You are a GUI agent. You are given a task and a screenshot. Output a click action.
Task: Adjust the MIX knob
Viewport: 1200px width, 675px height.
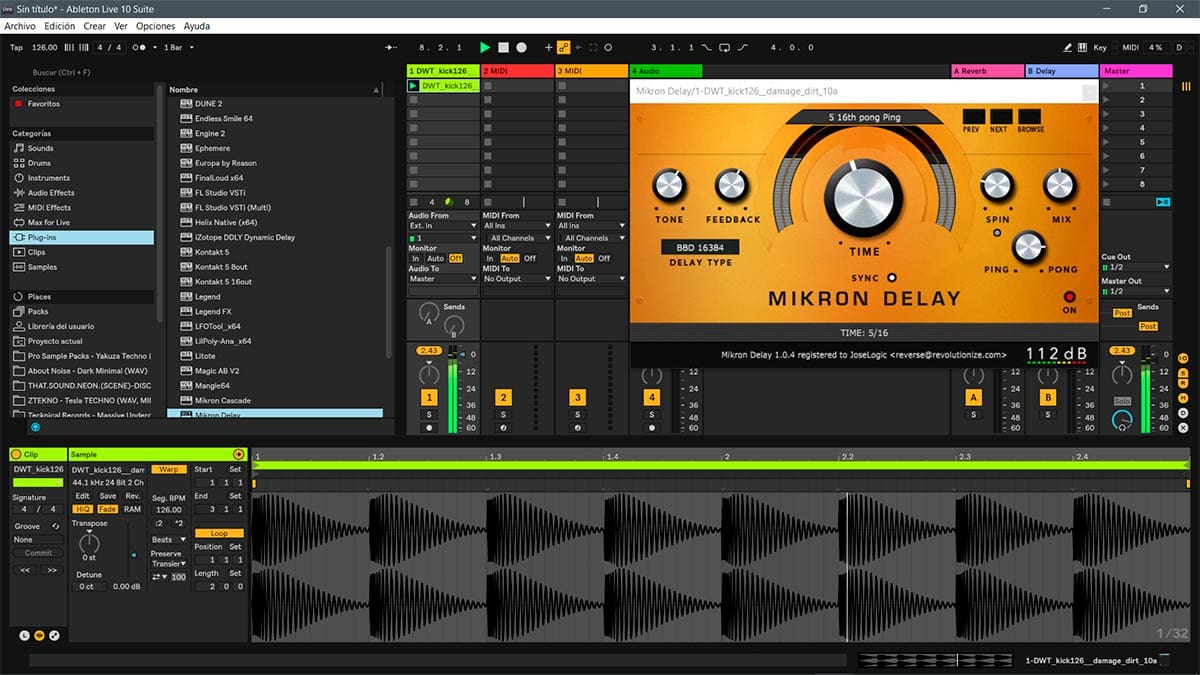click(1059, 185)
